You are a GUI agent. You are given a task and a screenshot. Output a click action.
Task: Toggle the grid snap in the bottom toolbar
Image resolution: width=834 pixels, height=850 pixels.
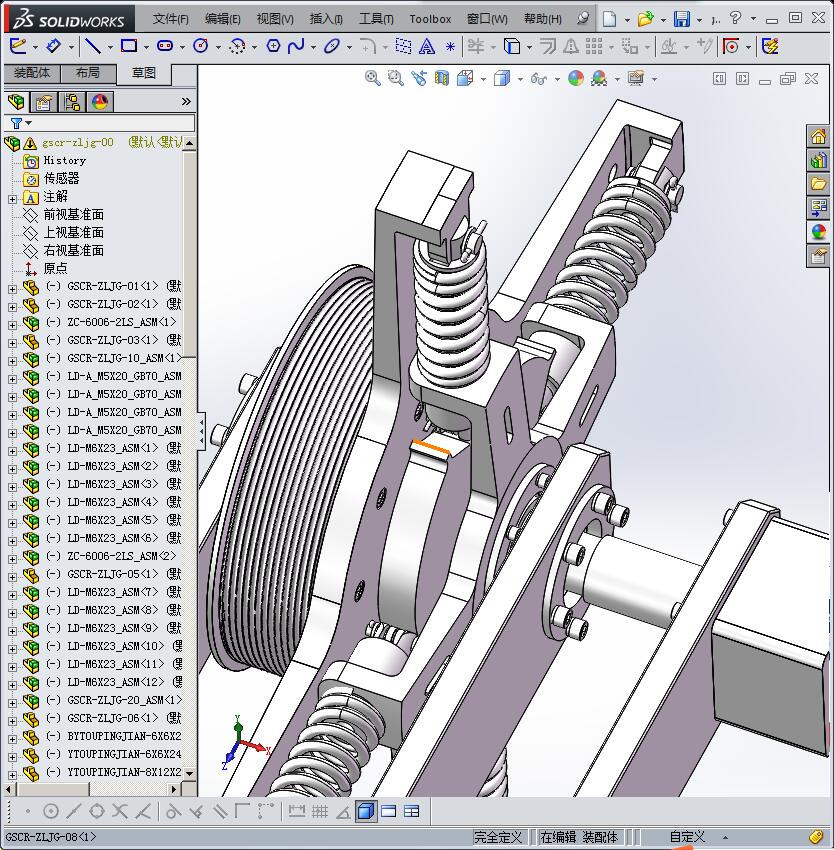319,812
